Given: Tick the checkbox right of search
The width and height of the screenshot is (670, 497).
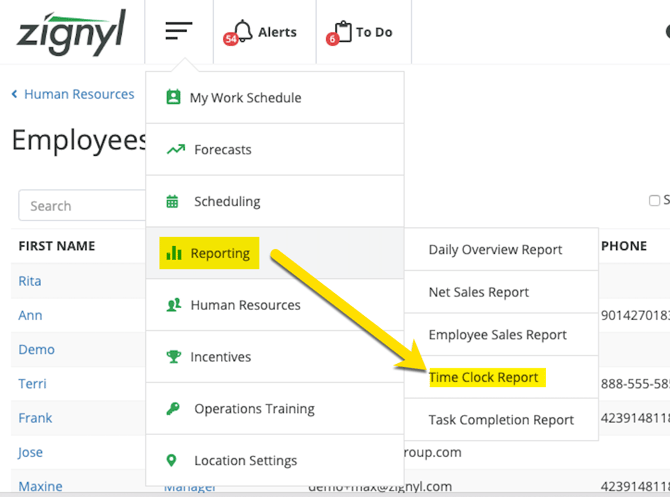Looking at the screenshot, I should pyautogui.click(x=654, y=200).
